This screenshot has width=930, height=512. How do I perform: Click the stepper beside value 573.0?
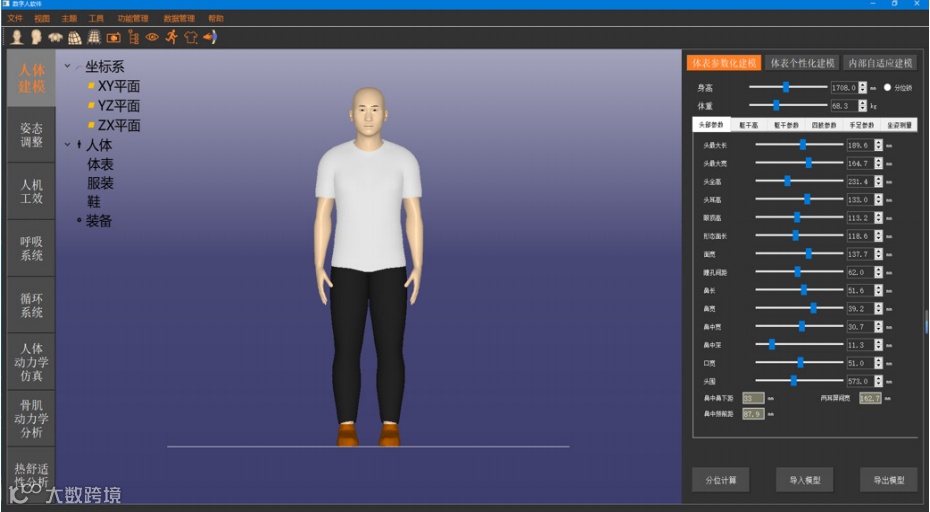[878, 381]
